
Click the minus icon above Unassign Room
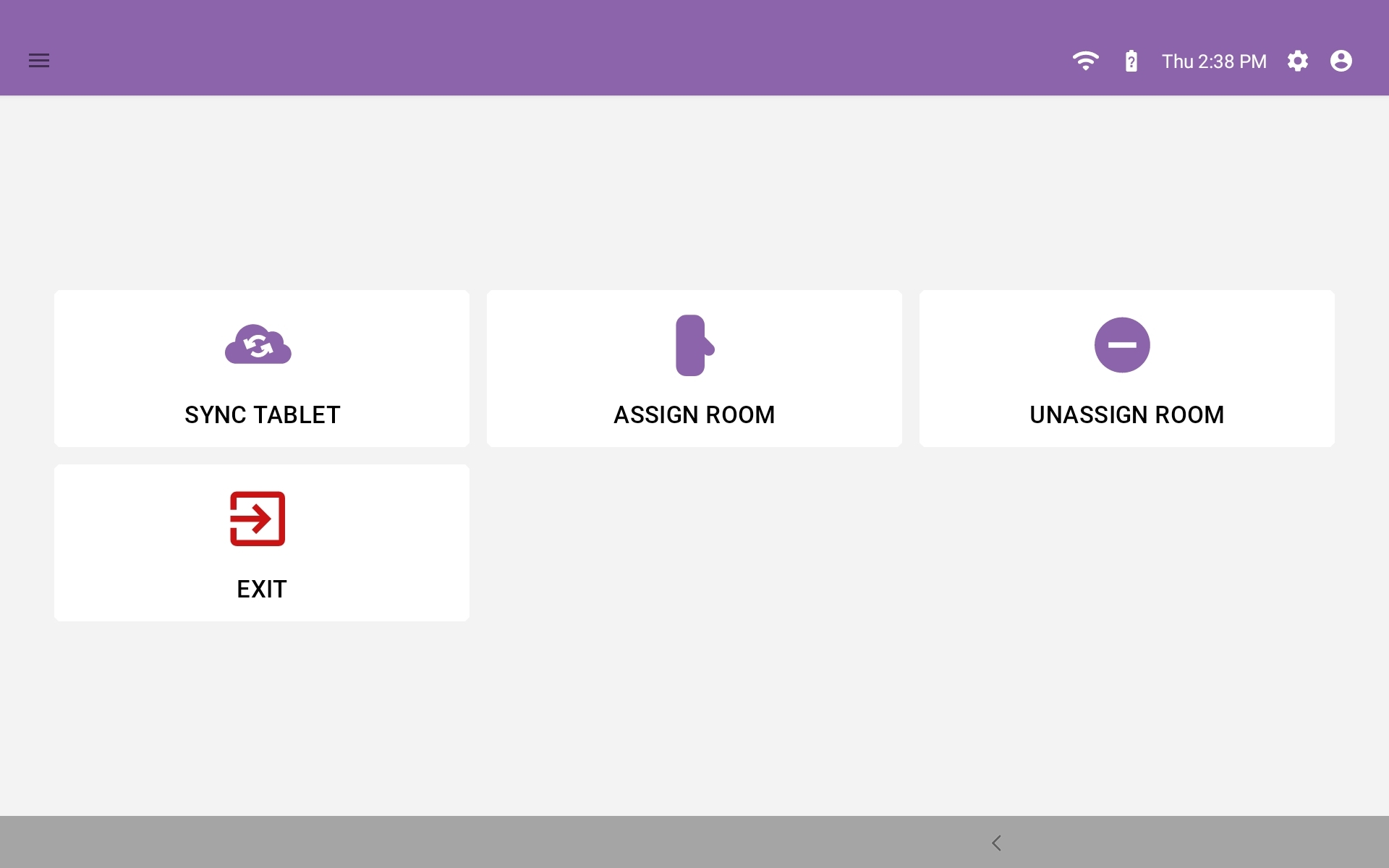tap(1121, 345)
